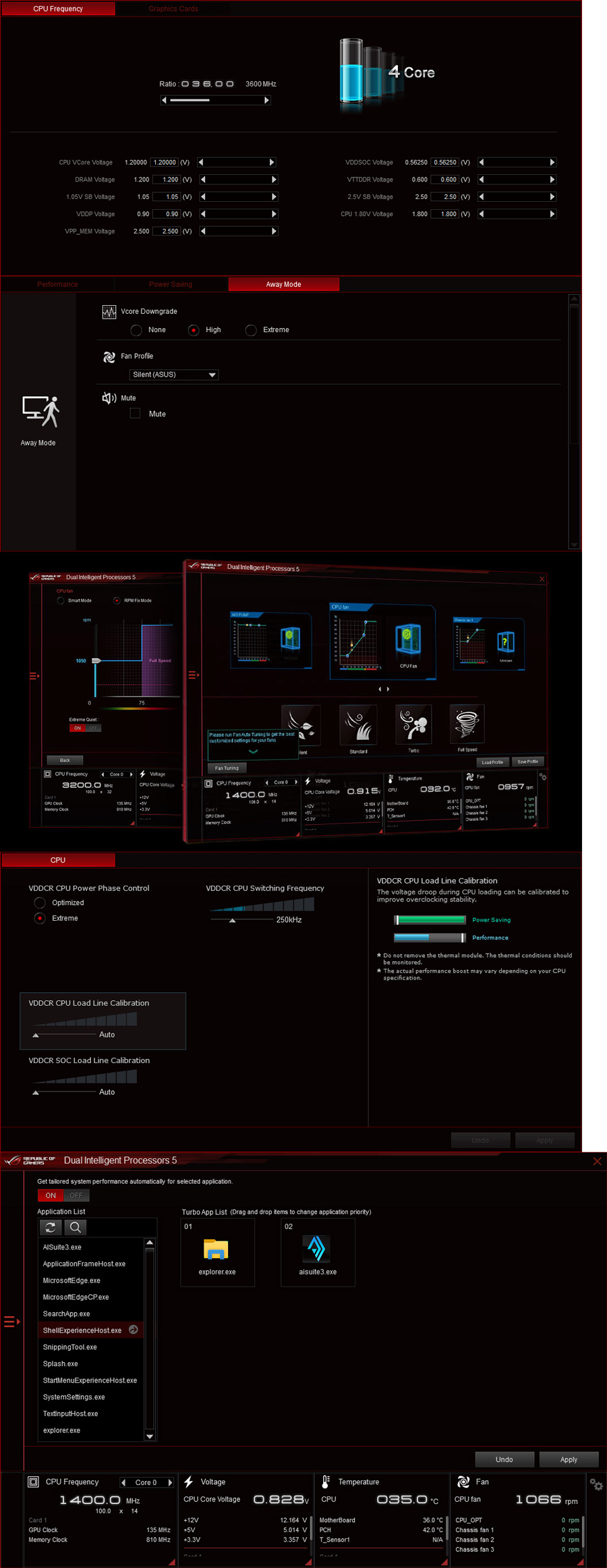Switch to the CPU Frequency tab
The image size is (607, 1568).
pyautogui.click(x=58, y=9)
